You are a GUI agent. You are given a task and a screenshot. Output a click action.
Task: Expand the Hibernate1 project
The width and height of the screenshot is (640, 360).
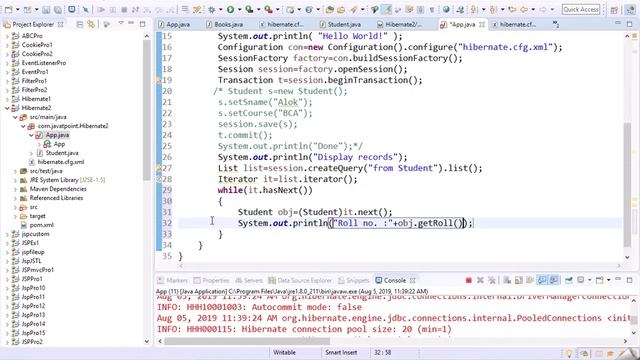click(x=7, y=99)
